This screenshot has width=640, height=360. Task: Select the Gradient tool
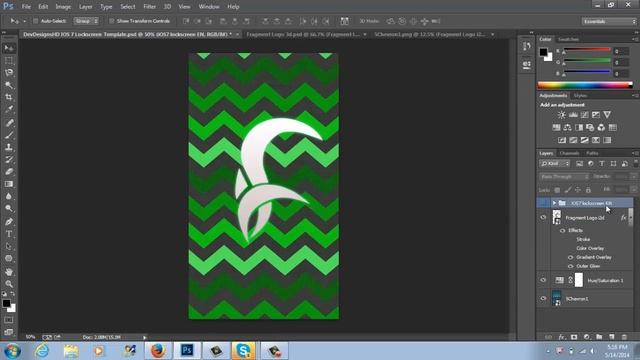pos(9,184)
